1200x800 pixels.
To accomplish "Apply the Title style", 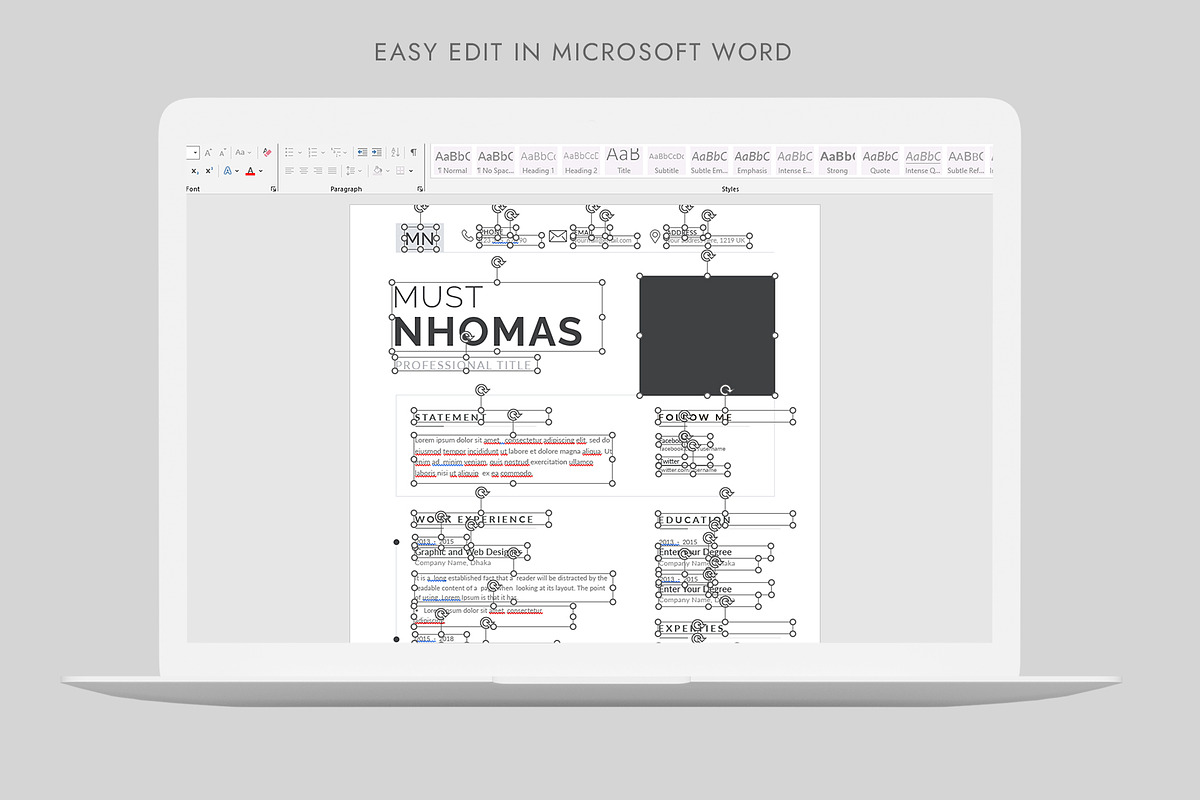I will click(x=623, y=161).
